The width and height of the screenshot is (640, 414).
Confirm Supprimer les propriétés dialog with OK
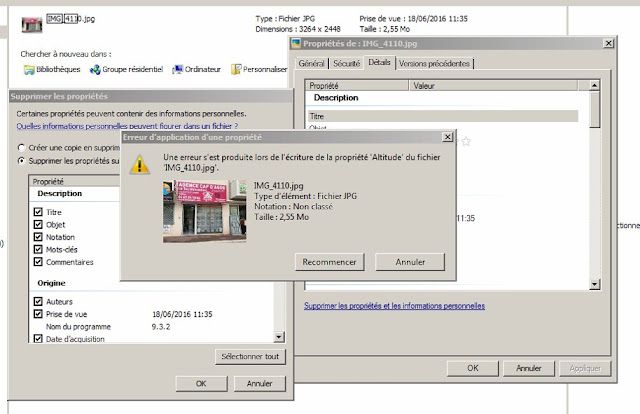pos(201,383)
